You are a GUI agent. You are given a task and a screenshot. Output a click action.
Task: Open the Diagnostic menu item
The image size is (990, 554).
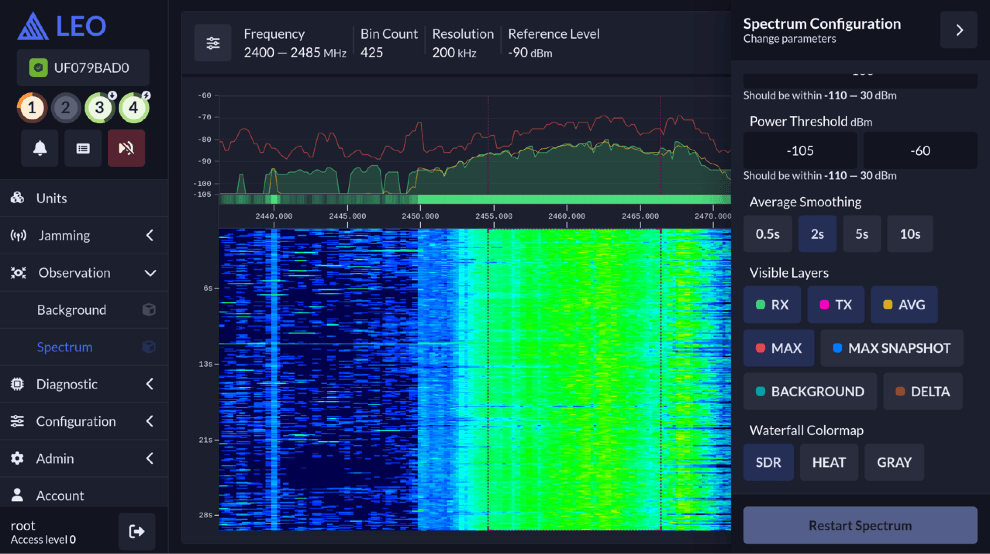(84, 384)
